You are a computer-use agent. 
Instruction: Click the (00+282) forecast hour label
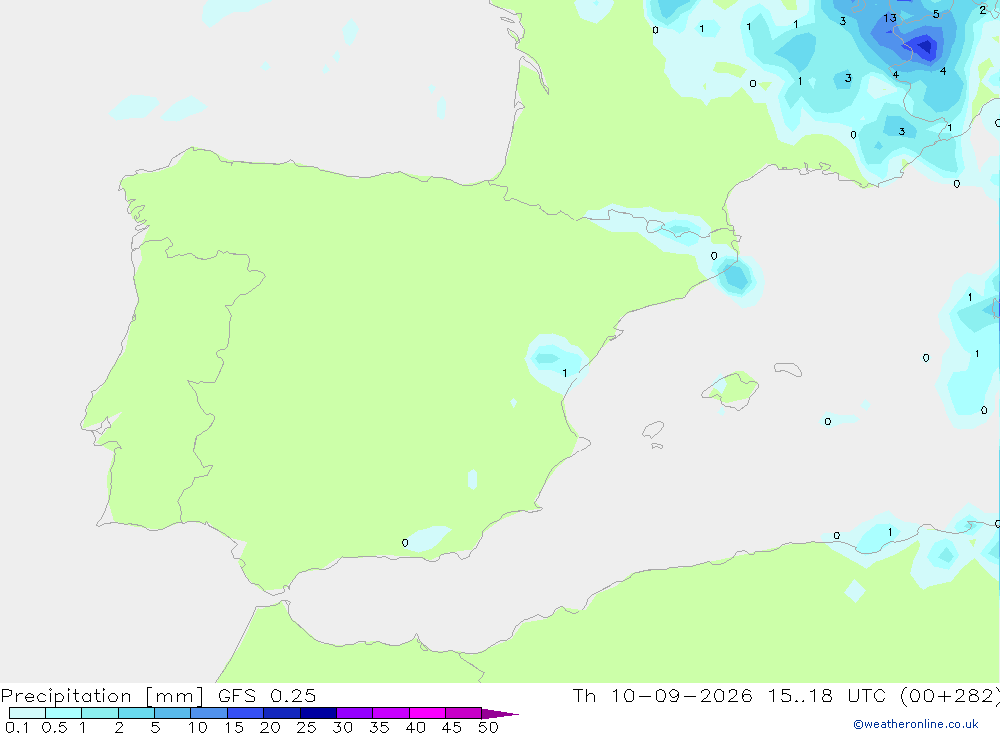[x=950, y=695]
